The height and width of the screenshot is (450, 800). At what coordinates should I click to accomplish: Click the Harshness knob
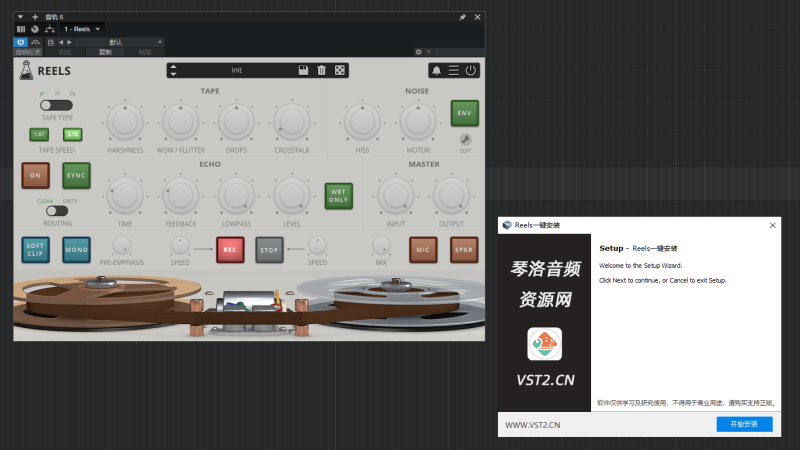click(125, 123)
